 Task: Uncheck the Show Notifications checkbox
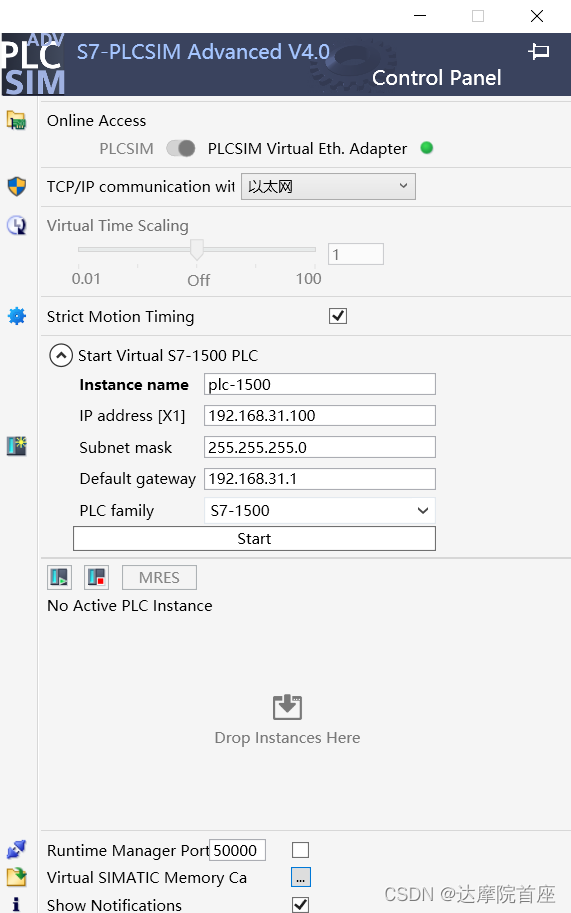click(300, 904)
